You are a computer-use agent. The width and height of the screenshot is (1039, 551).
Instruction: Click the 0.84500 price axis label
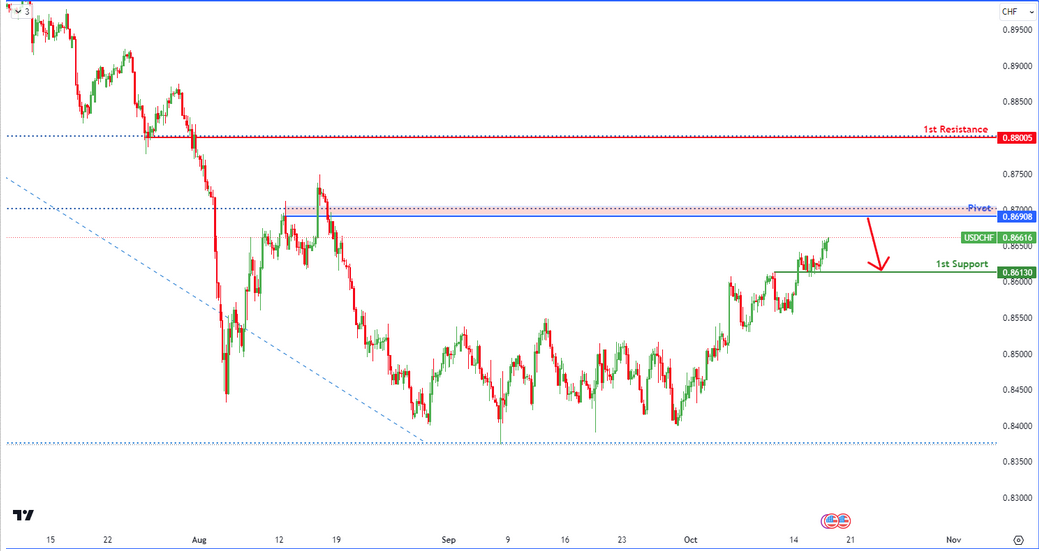(x=1017, y=389)
